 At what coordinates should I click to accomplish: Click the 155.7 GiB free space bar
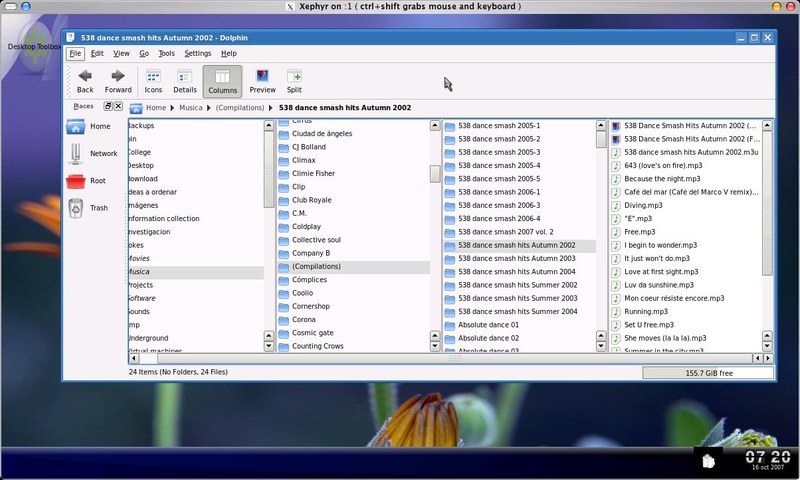(706, 372)
